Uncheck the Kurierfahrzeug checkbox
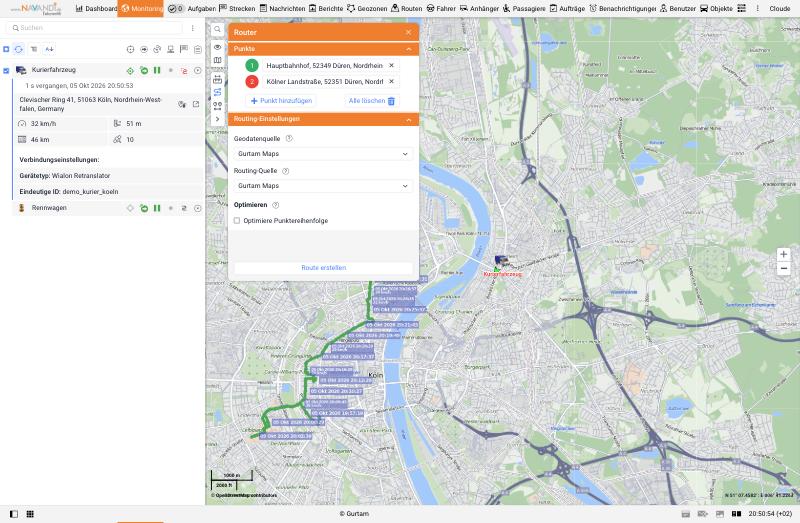Image resolution: width=800 pixels, height=523 pixels. point(6,70)
